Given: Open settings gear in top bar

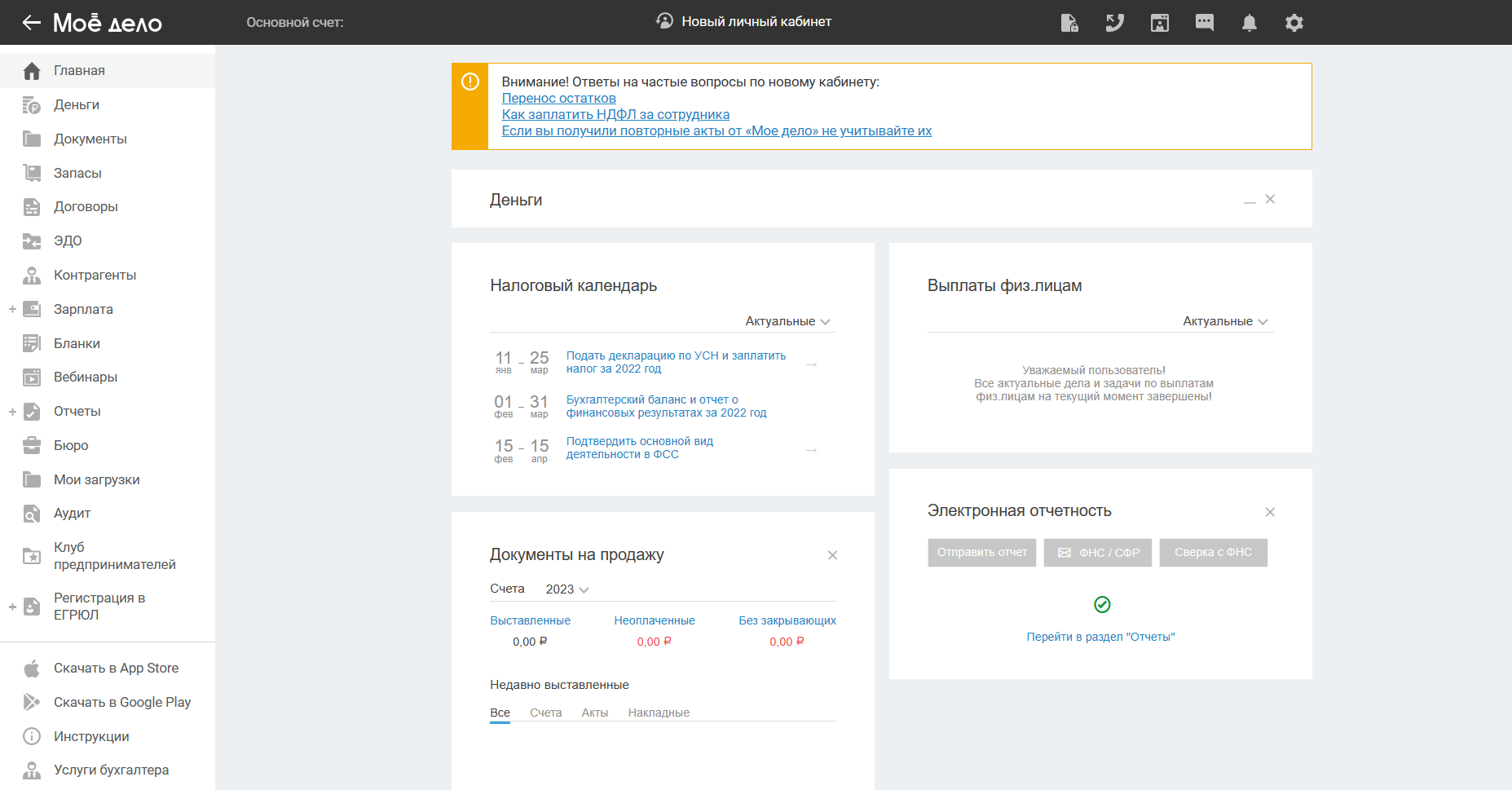Looking at the screenshot, I should coord(1294,23).
